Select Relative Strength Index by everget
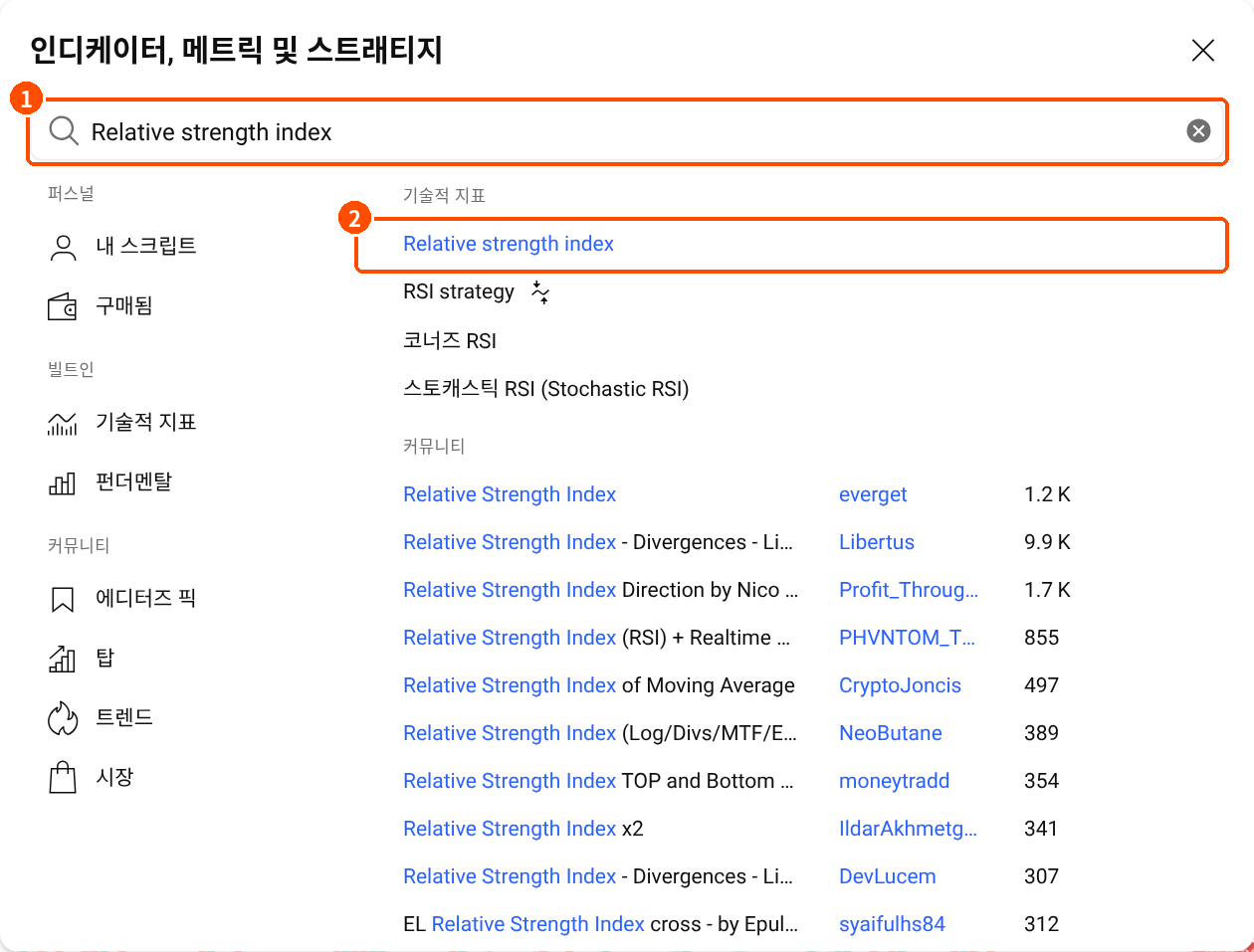 (510, 494)
